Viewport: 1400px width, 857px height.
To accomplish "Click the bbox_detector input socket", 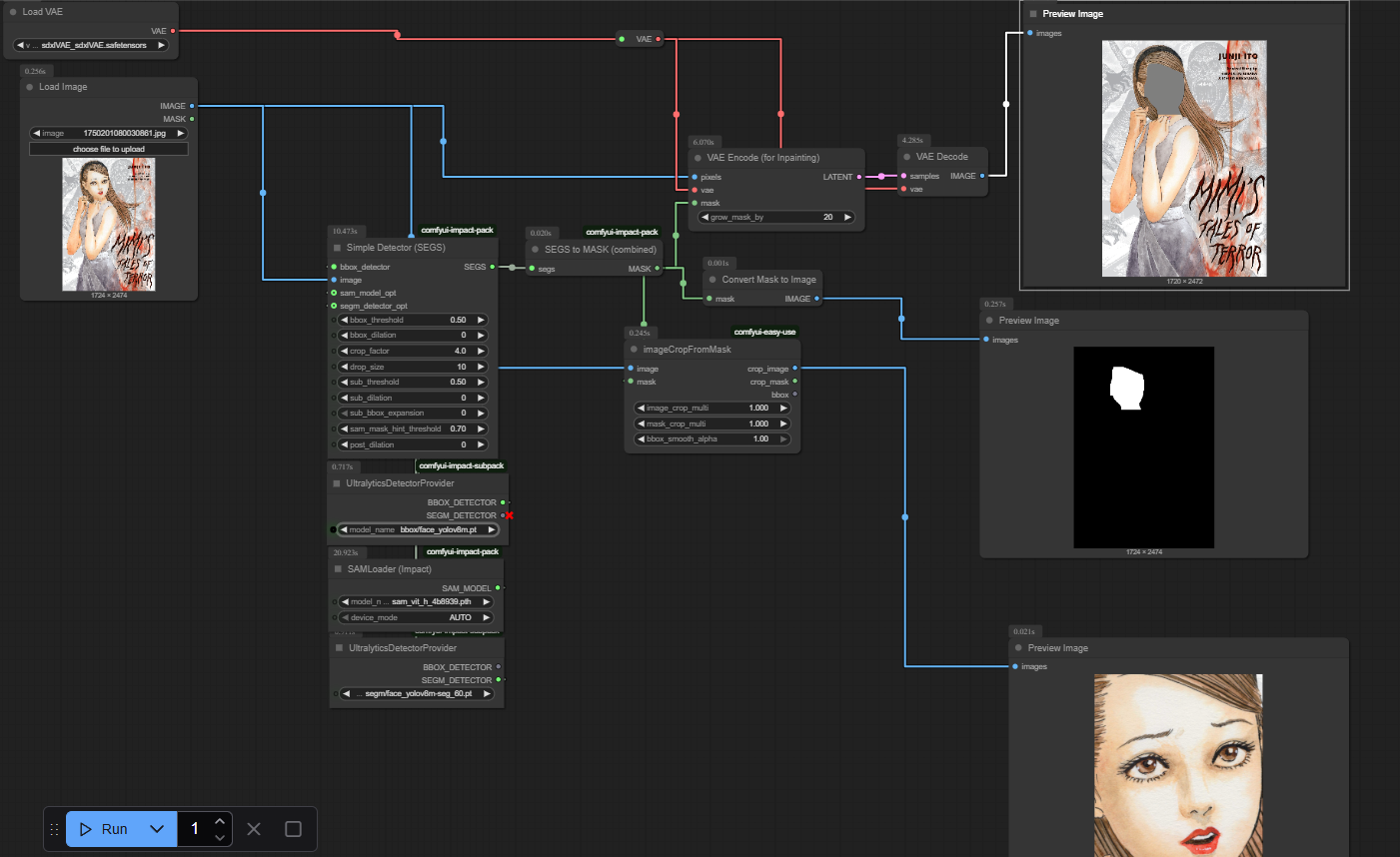I will [x=334, y=267].
